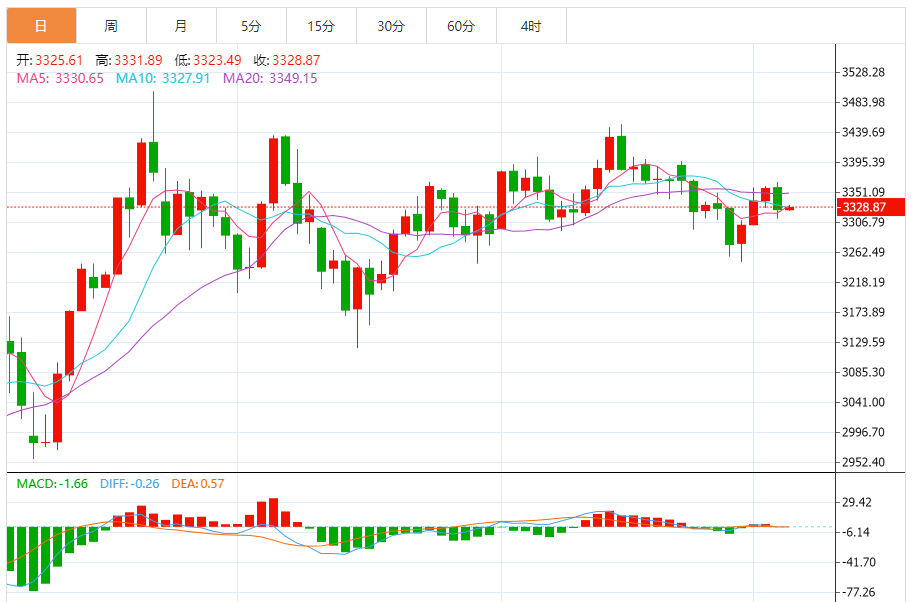This screenshot has width=913, height=602.
Task: Click the 29.42 MACD axis label
Action: coord(857,502)
